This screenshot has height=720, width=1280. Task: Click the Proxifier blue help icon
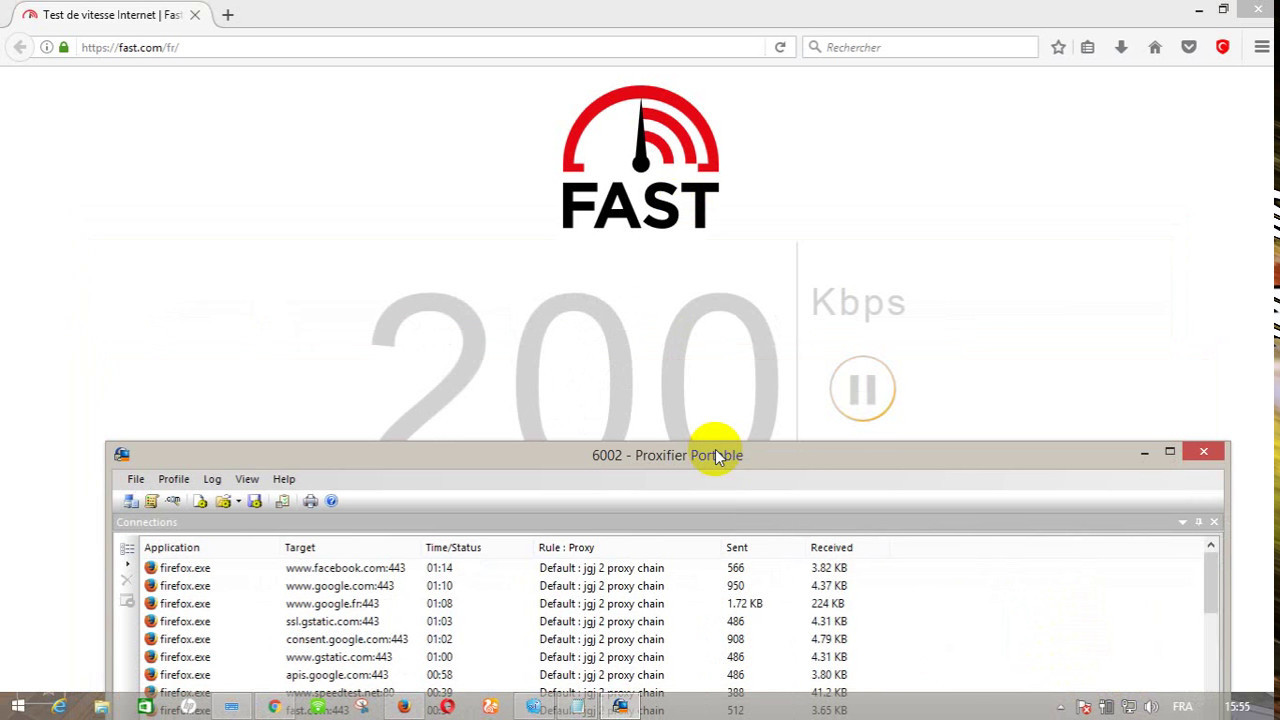tap(331, 501)
